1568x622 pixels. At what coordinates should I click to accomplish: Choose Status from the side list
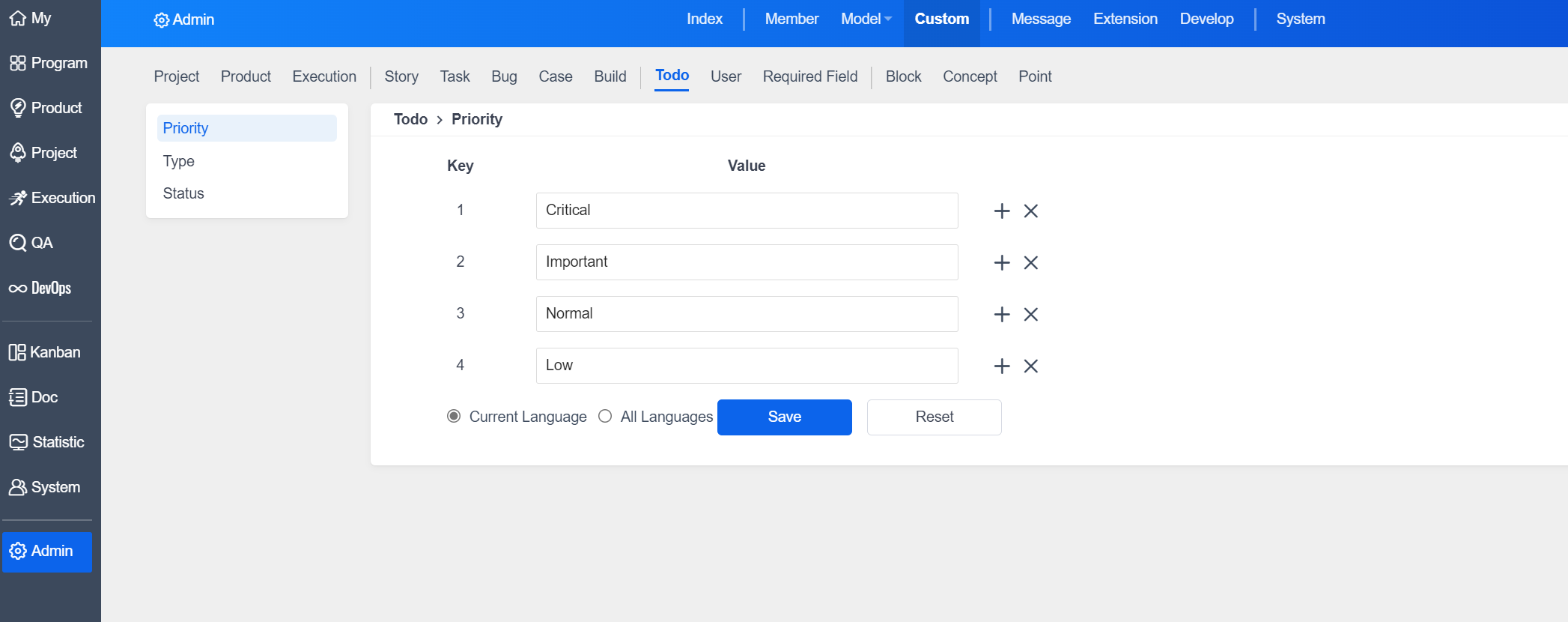(x=183, y=193)
